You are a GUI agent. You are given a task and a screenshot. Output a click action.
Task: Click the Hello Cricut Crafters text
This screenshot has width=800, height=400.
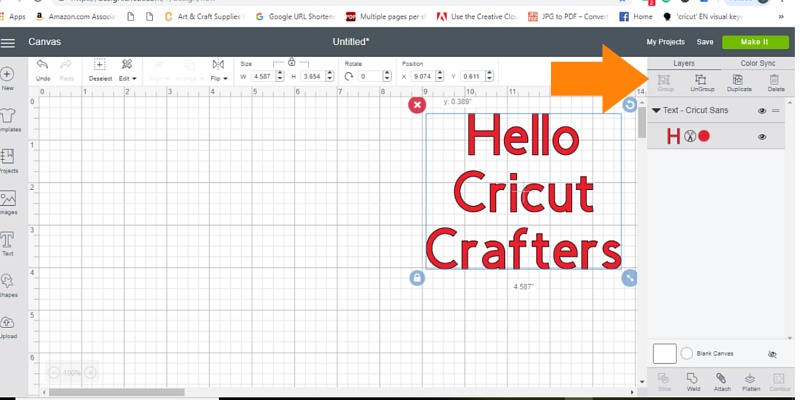pos(524,191)
